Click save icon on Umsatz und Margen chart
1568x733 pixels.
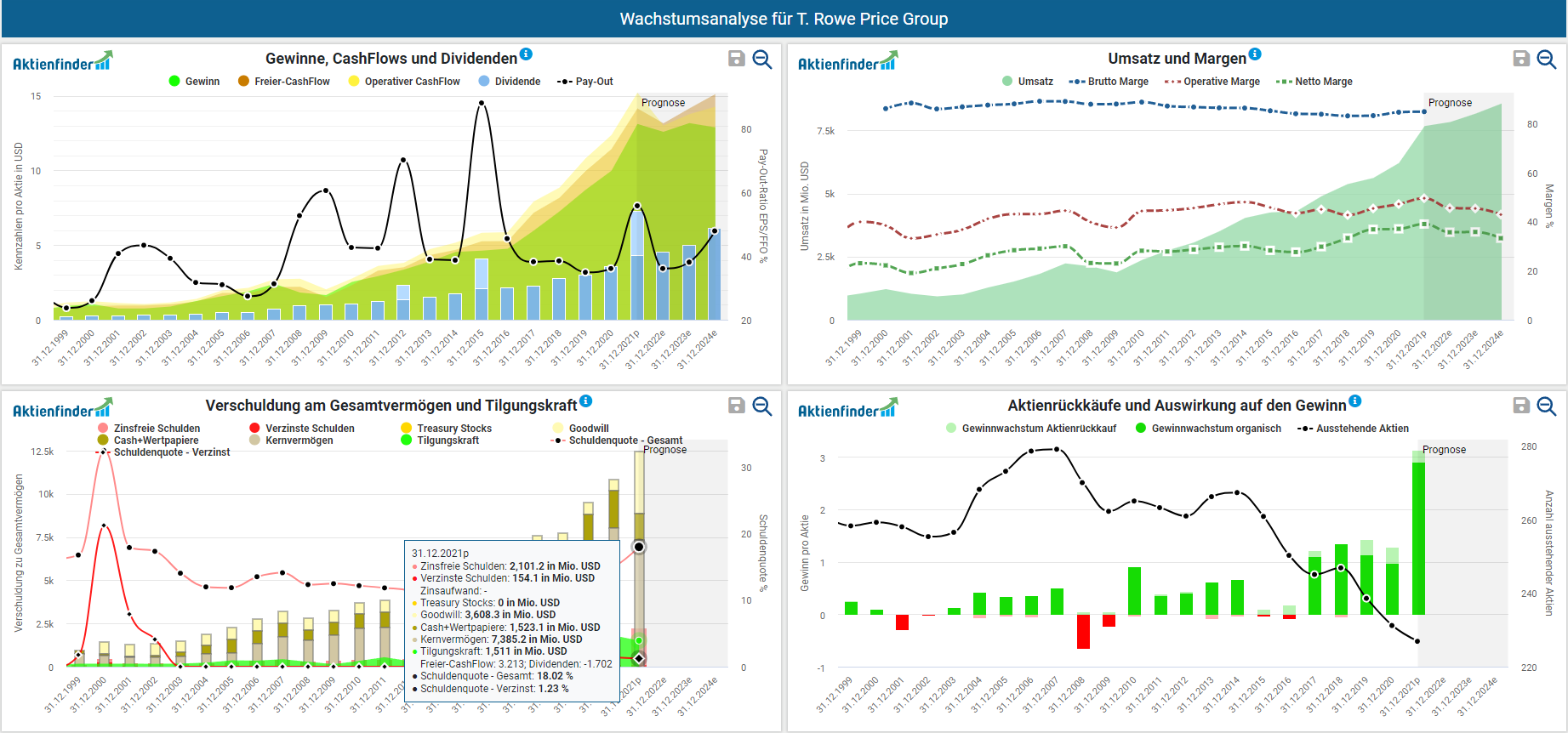[x=1521, y=59]
